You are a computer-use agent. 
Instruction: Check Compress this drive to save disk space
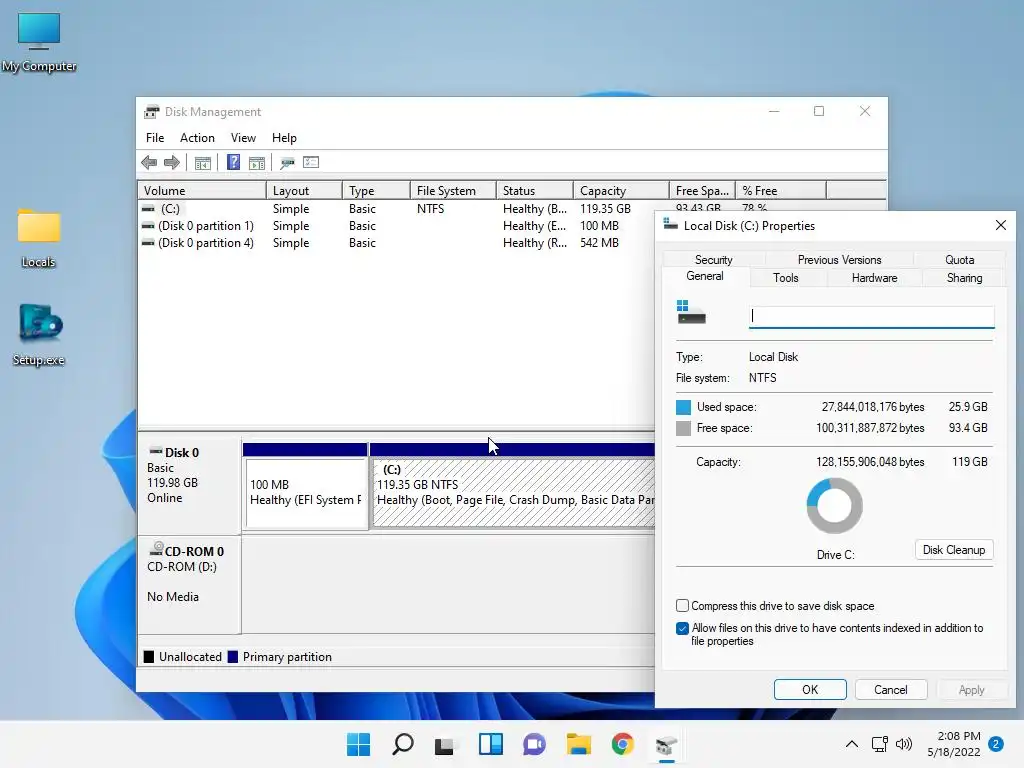pyautogui.click(x=682, y=605)
